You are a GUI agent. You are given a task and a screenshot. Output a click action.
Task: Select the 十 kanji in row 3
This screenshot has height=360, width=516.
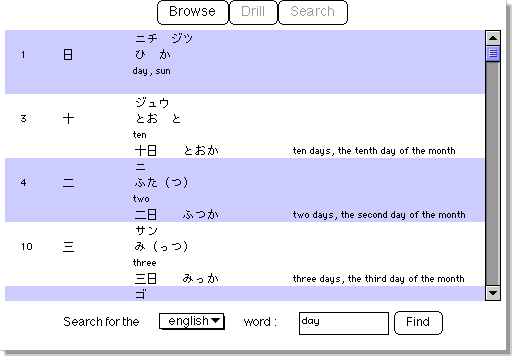(68, 118)
